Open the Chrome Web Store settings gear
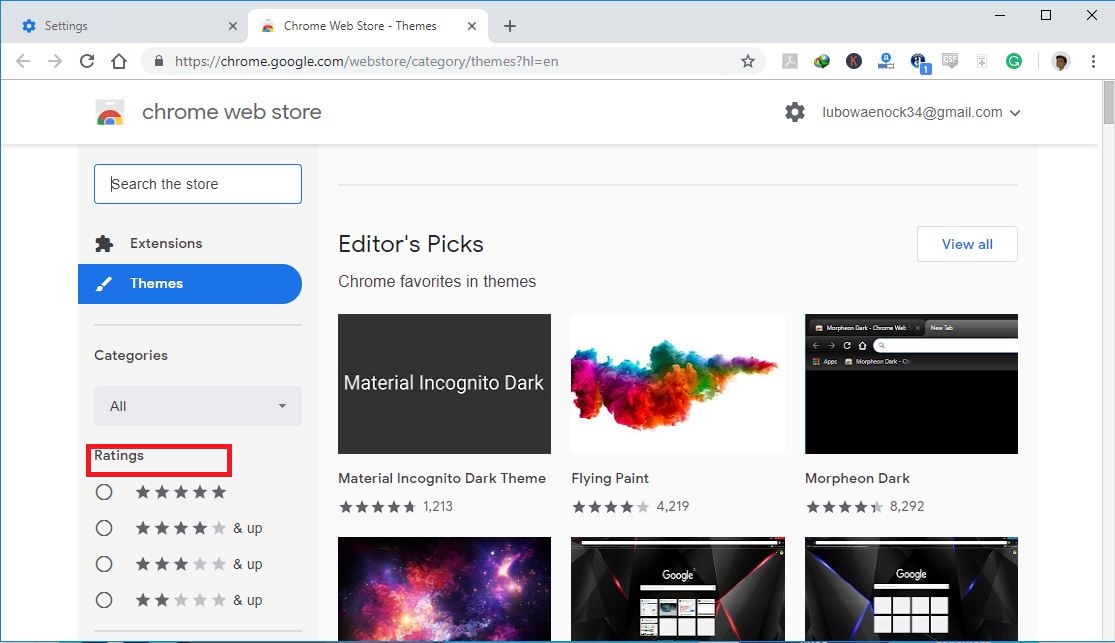This screenshot has height=643, width=1115. (795, 112)
